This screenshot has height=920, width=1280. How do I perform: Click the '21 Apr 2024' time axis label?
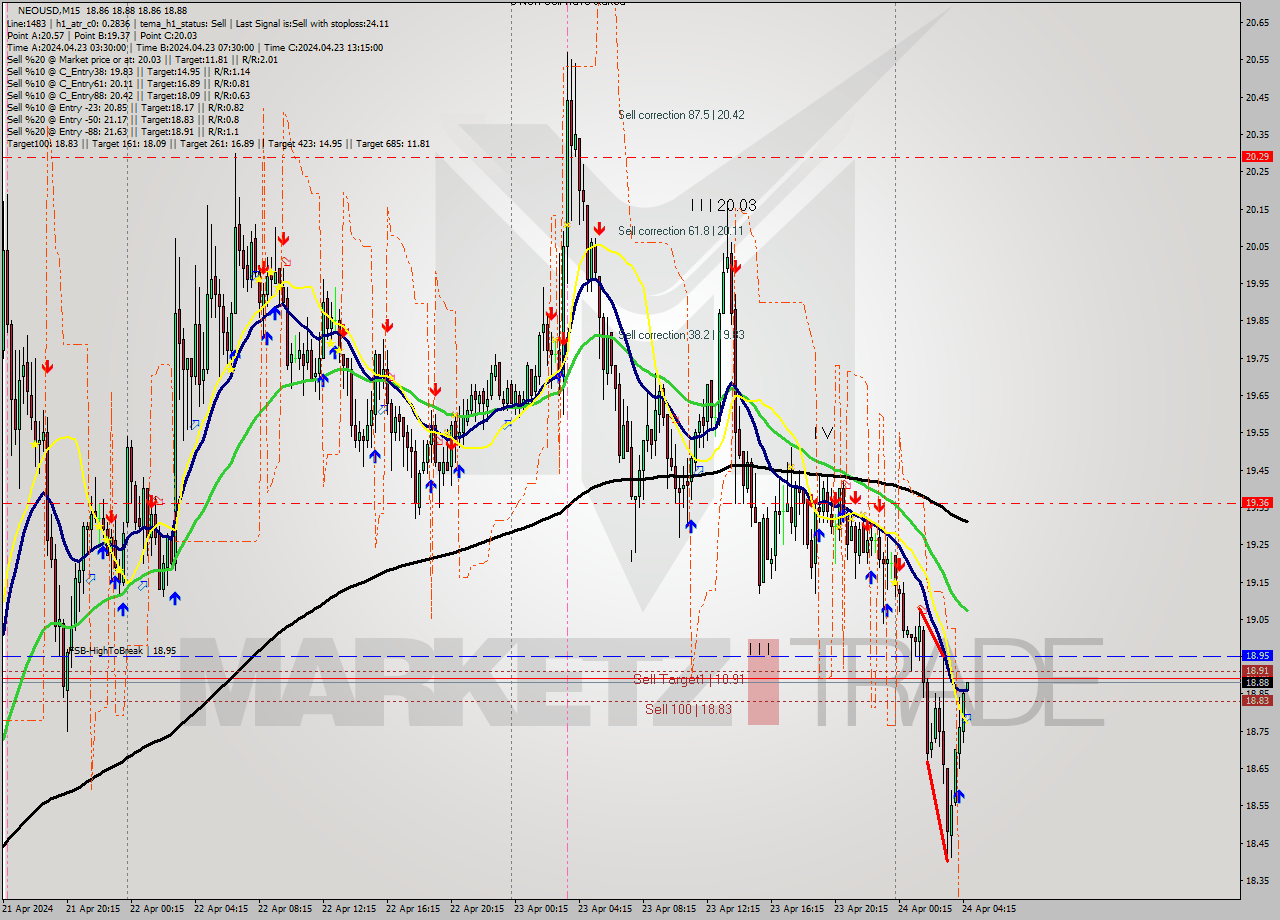27,909
